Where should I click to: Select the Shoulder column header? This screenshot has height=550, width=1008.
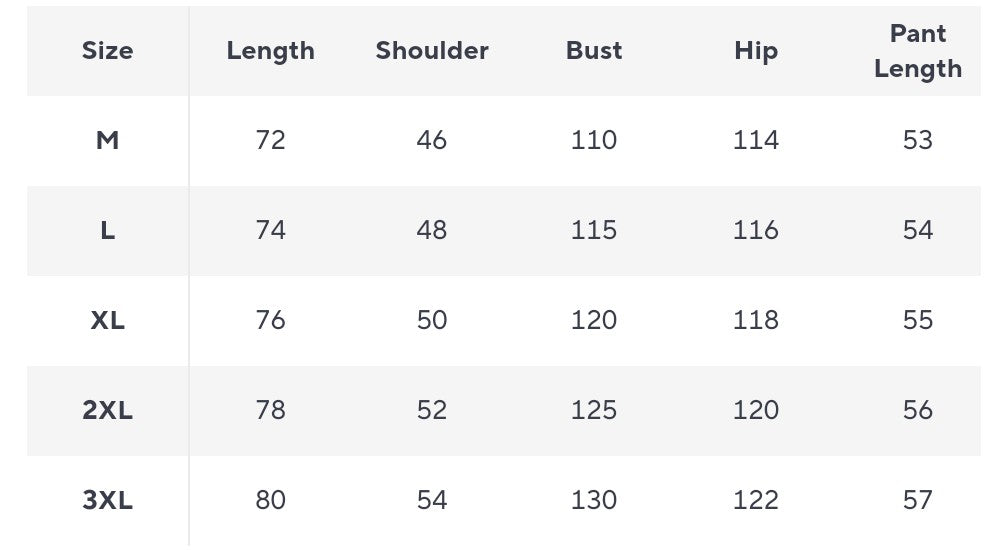pos(432,51)
